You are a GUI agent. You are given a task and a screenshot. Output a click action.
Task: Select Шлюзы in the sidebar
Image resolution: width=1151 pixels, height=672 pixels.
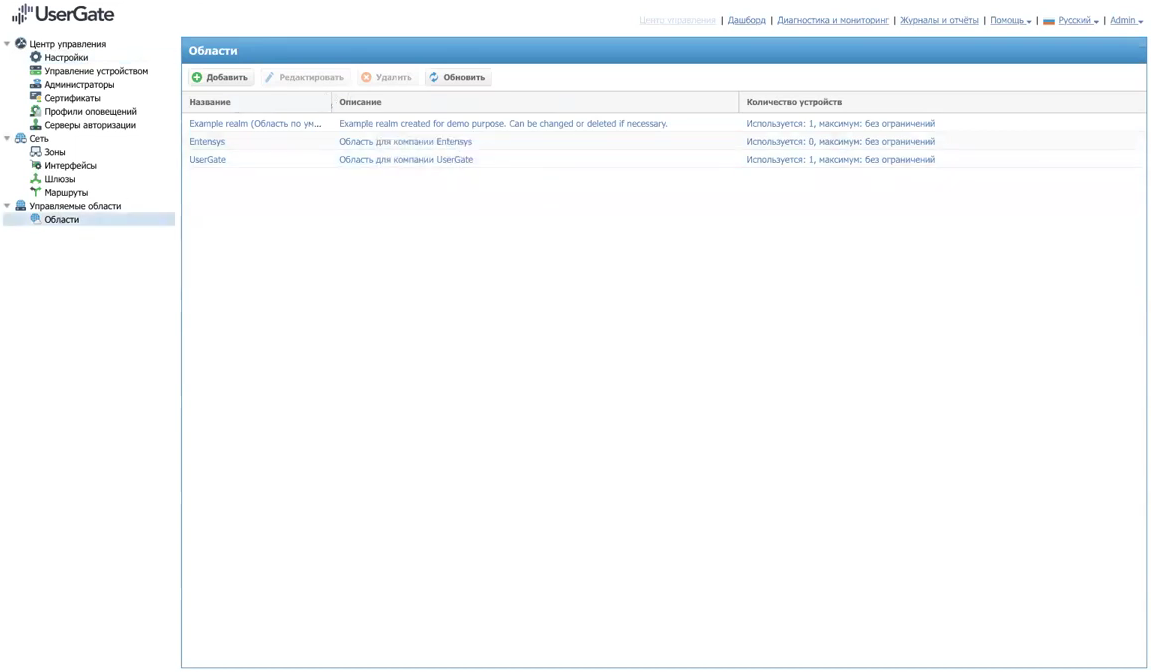[x=59, y=179]
